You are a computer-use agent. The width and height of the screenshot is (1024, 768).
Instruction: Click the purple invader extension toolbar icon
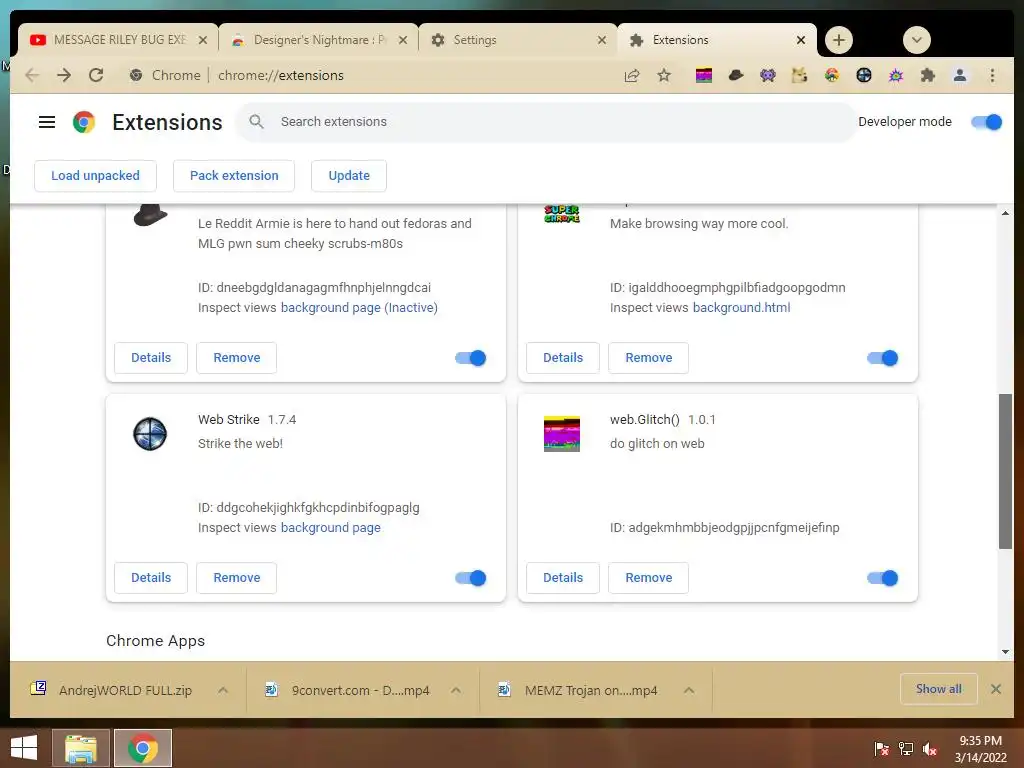pos(768,76)
